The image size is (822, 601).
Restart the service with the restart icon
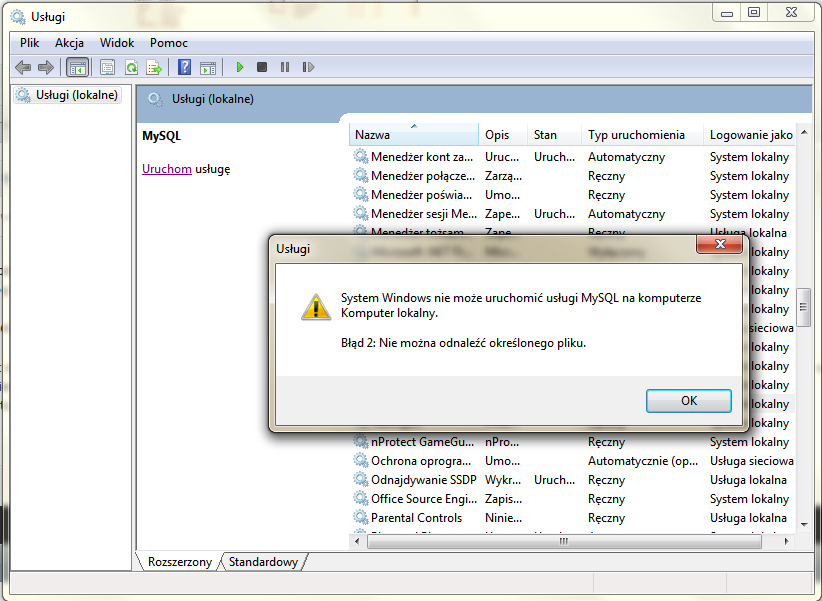click(x=308, y=67)
